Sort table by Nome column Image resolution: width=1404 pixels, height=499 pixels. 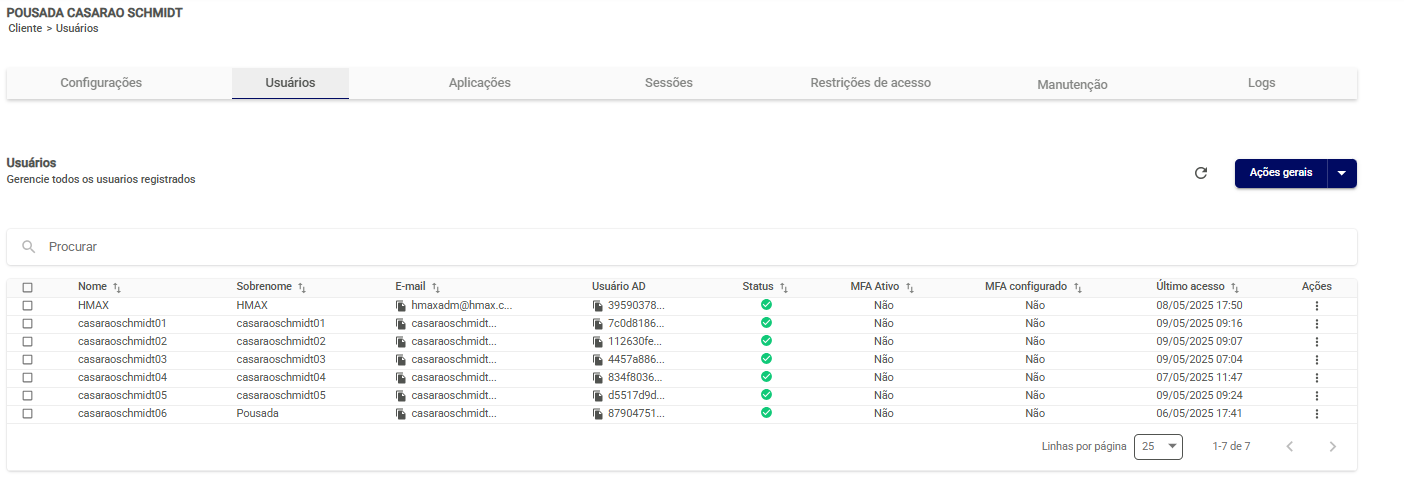point(116,287)
